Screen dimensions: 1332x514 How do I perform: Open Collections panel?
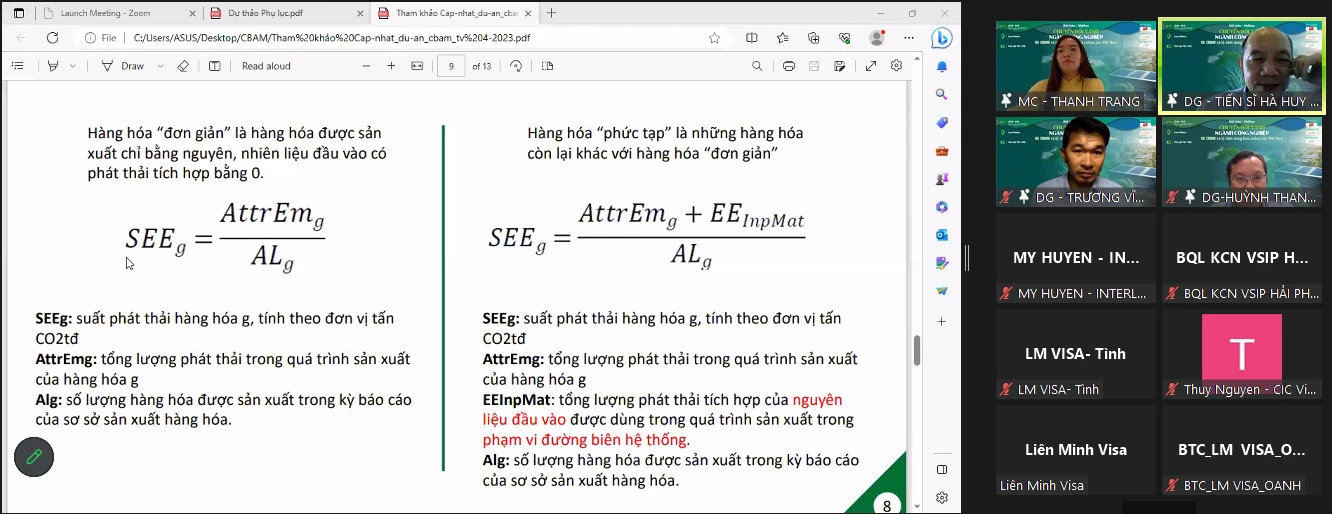coord(814,38)
